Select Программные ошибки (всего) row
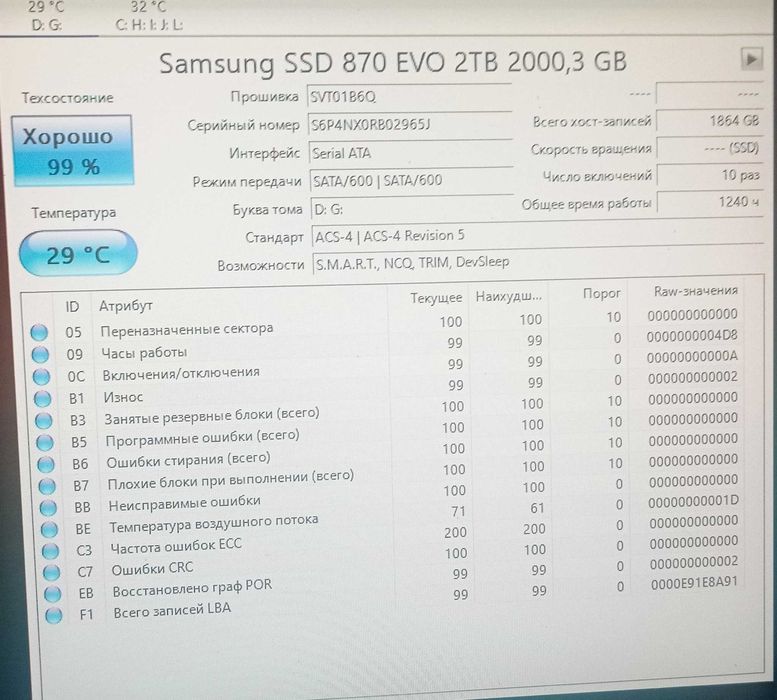777x700 pixels. pos(389,431)
